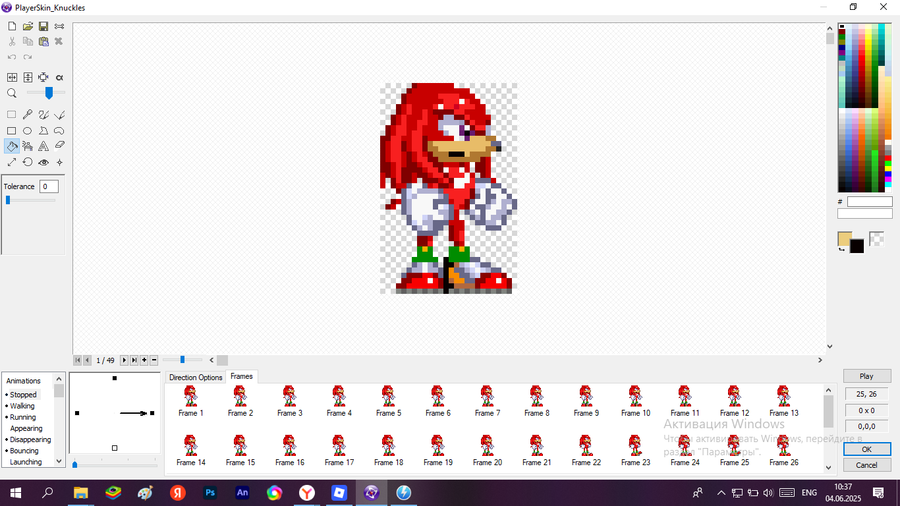Toggle the up direction square
The width and height of the screenshot is (900, 506).
115,378
